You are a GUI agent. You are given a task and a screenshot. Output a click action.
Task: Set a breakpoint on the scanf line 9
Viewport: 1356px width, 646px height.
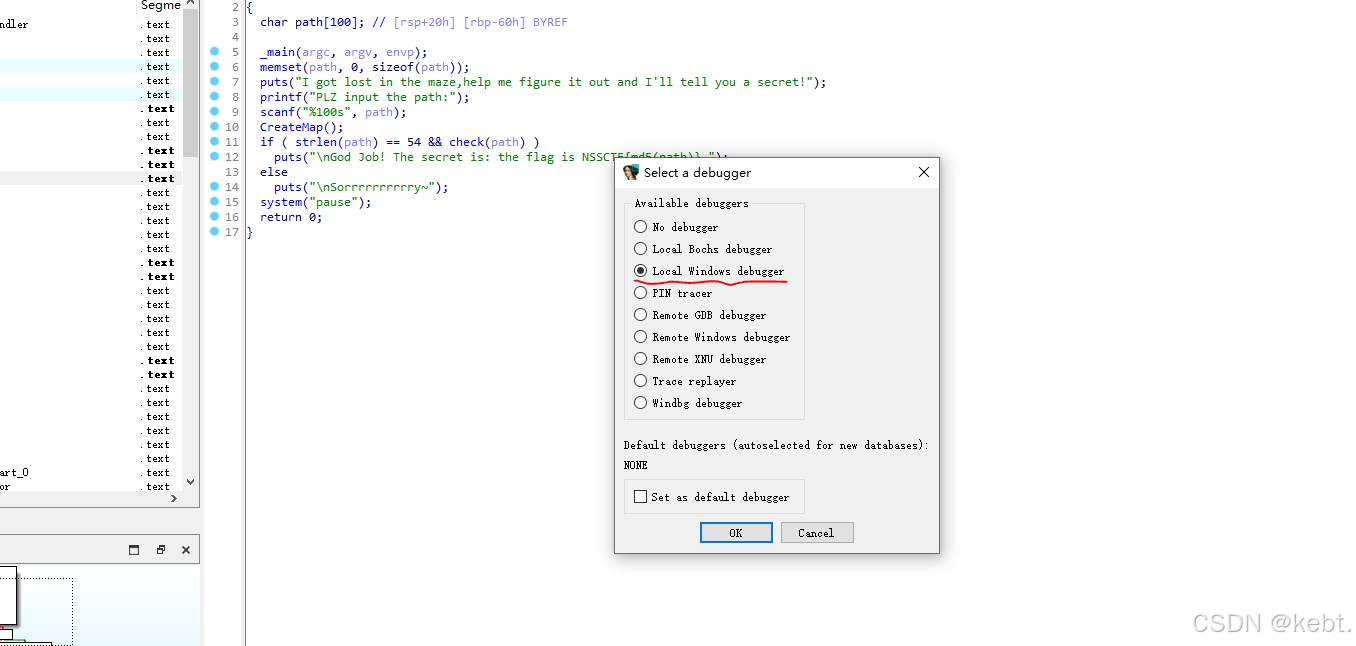214,112
